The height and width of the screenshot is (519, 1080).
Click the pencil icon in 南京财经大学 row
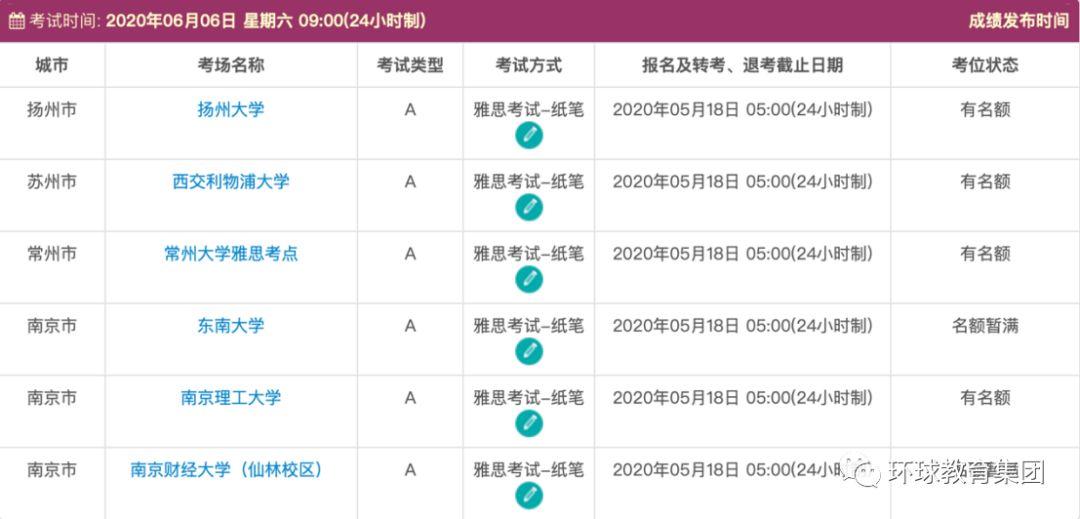[528, 496]
